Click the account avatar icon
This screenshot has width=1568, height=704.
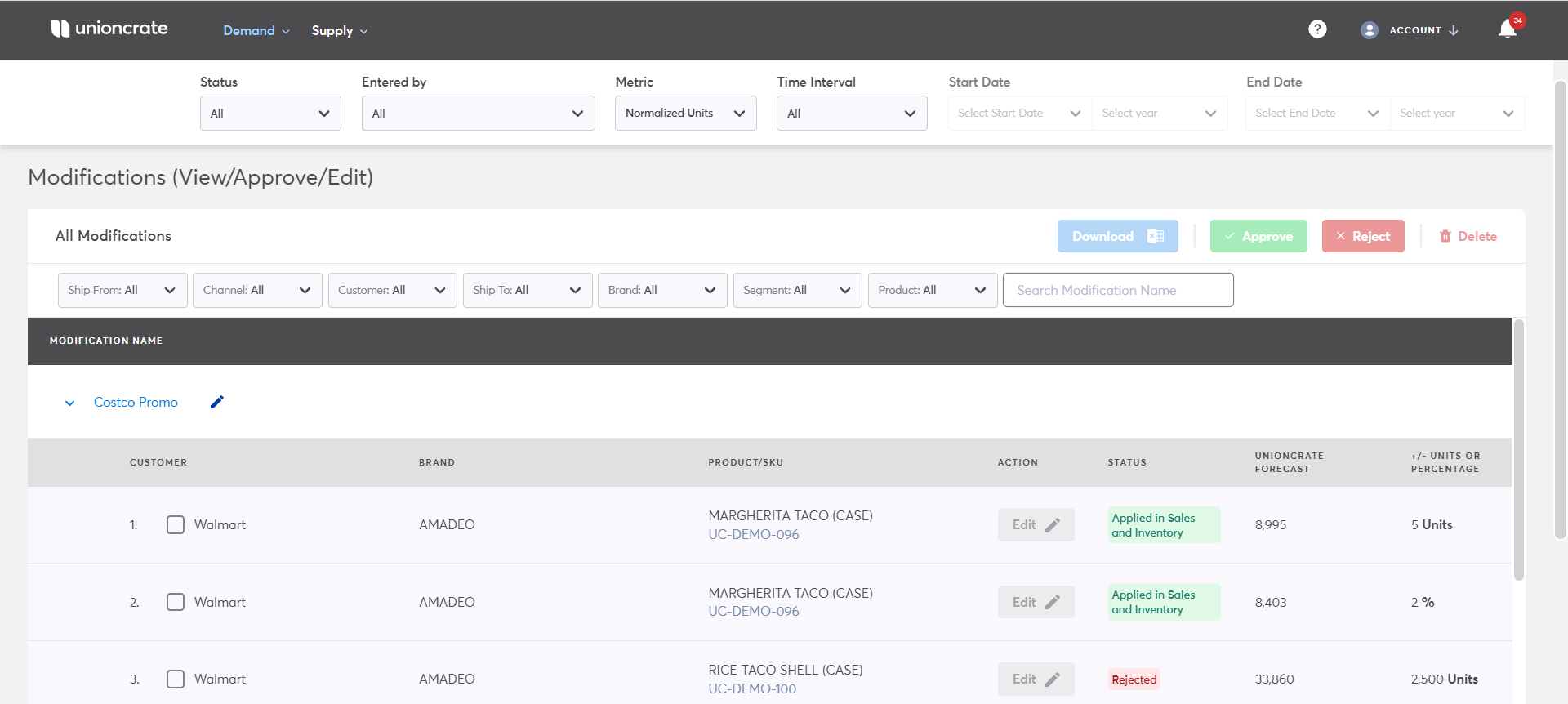[x=1369, y=30]
